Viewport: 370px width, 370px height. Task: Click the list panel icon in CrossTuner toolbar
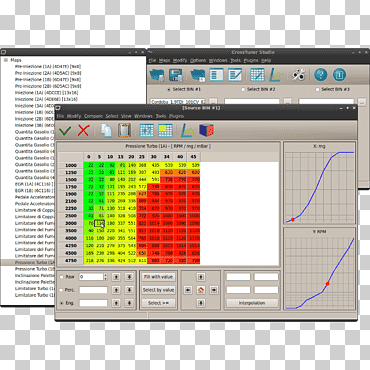(216, 75)
